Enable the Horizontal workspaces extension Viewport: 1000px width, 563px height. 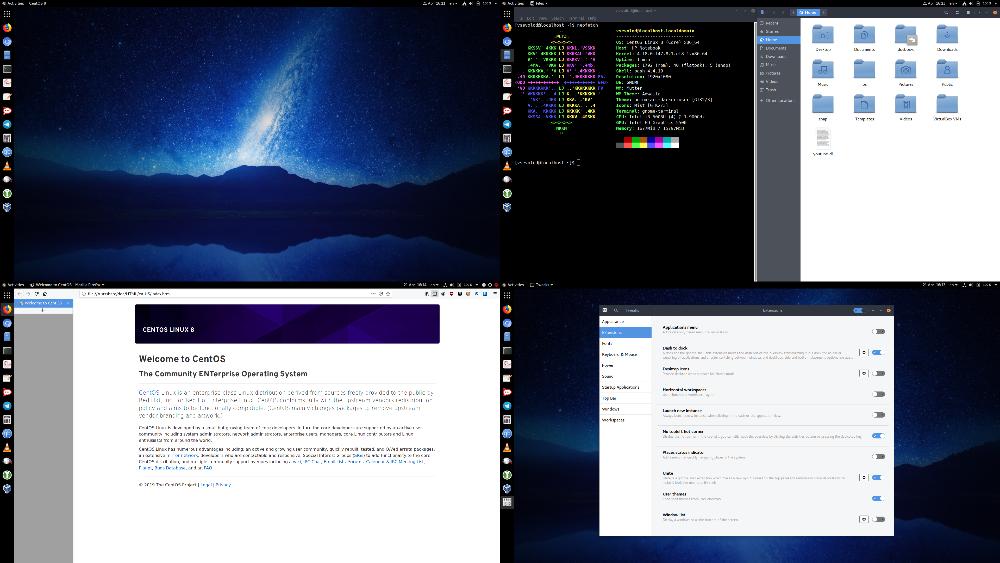[x=878, y=394]
